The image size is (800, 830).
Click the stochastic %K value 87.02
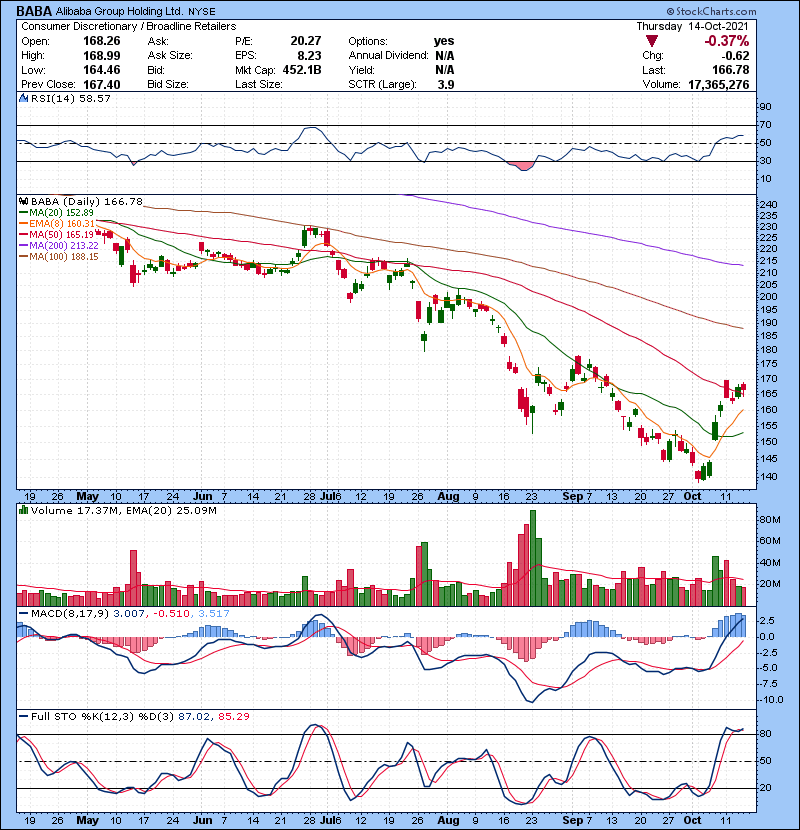[193, 716]
